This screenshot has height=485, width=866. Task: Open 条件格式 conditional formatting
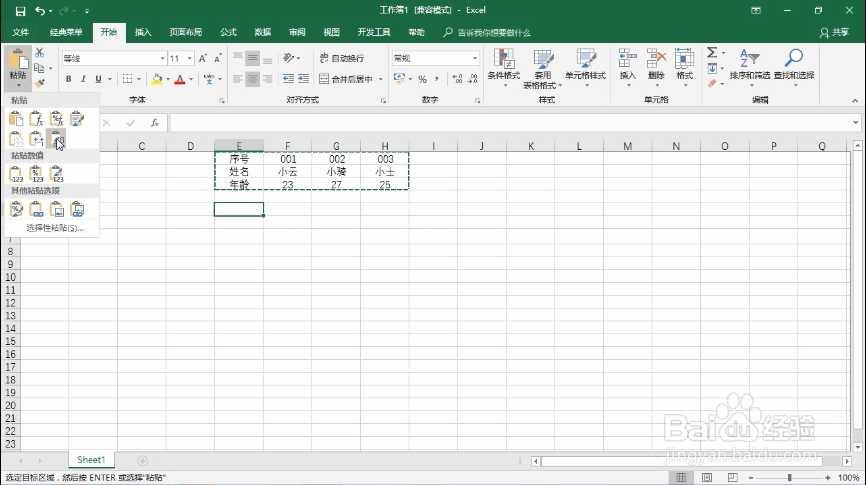[504, 67]
